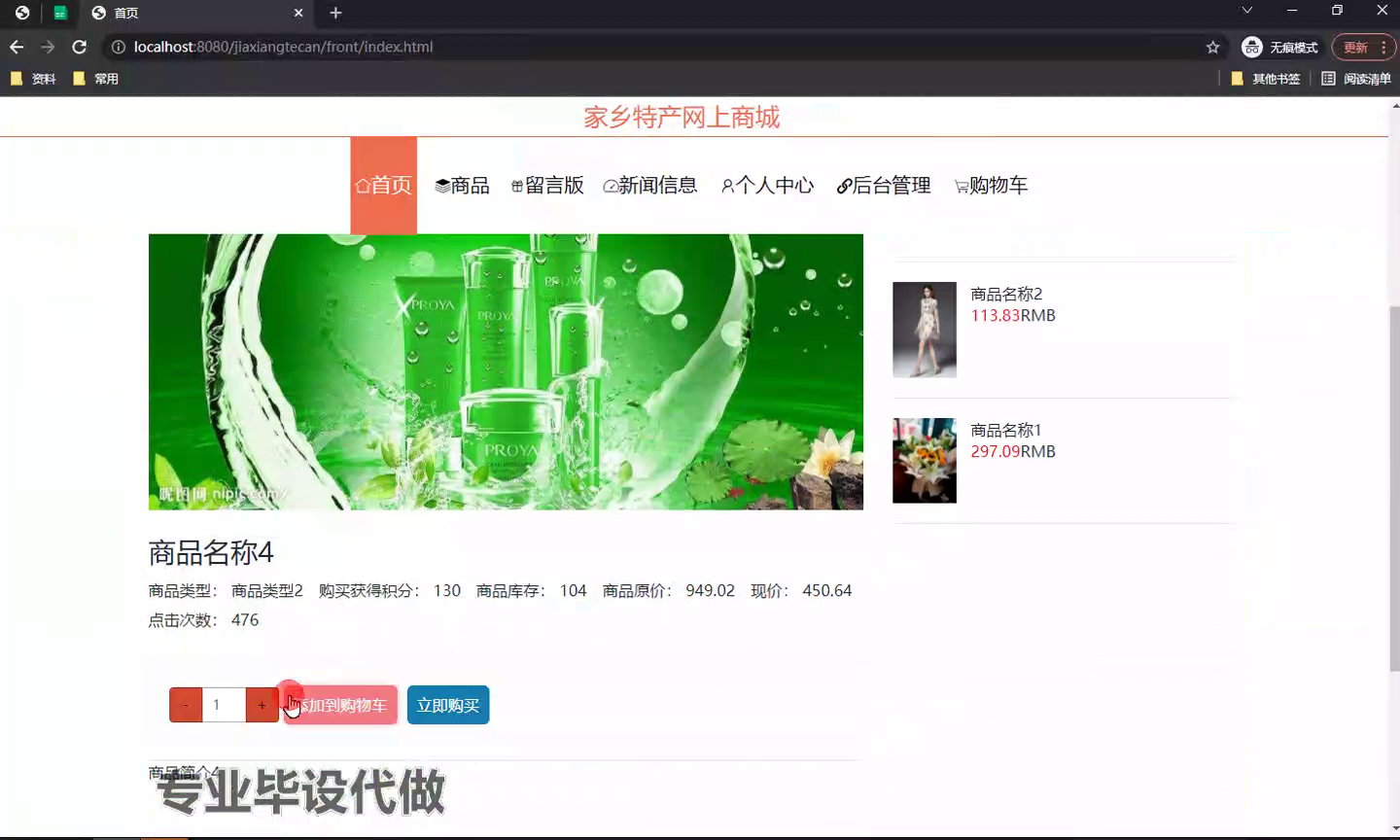Click the price 297.09RMB
1400x840 pixels.
point(1013,451)
